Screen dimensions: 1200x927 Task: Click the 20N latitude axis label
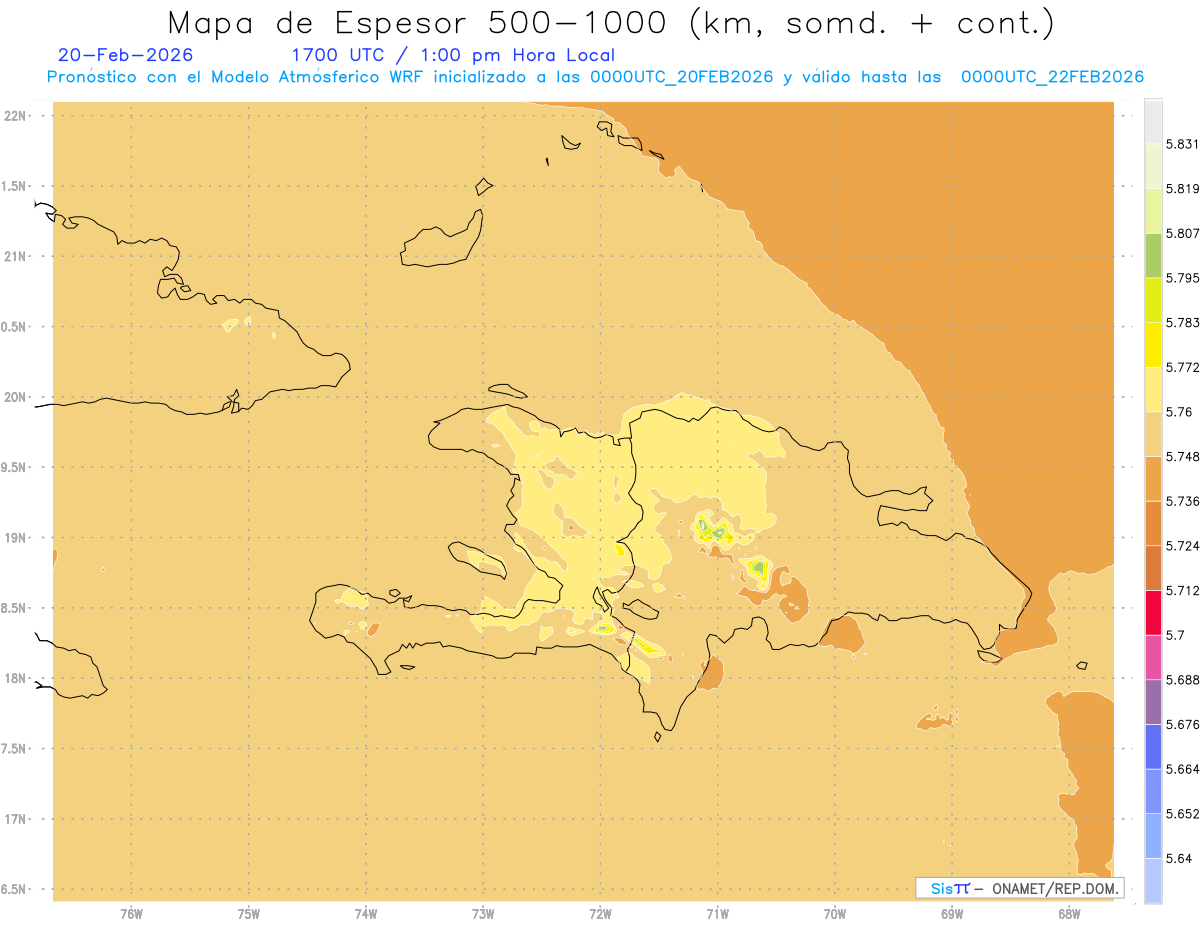pyautogui.click(x=14, y=397)
